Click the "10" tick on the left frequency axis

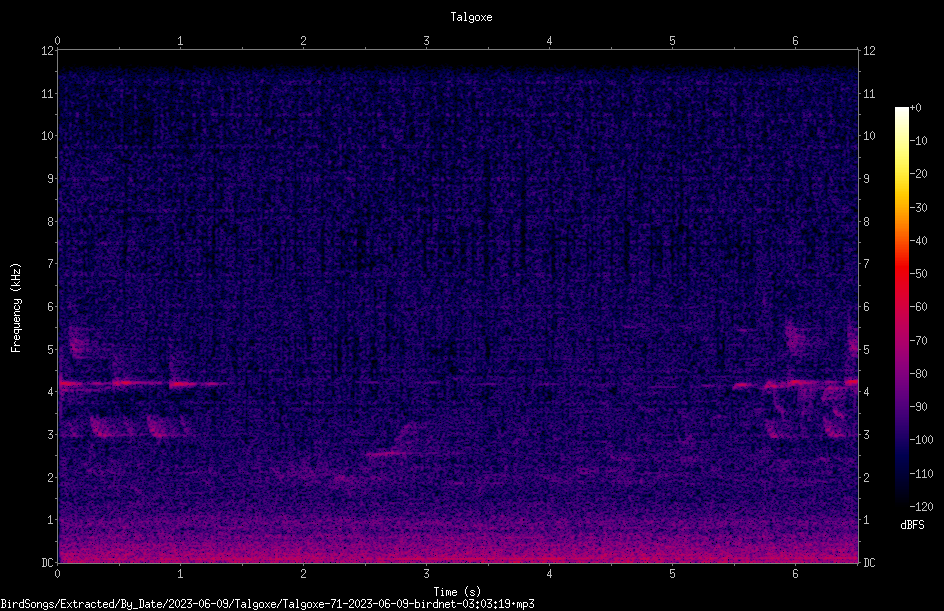tap(48, 136)
